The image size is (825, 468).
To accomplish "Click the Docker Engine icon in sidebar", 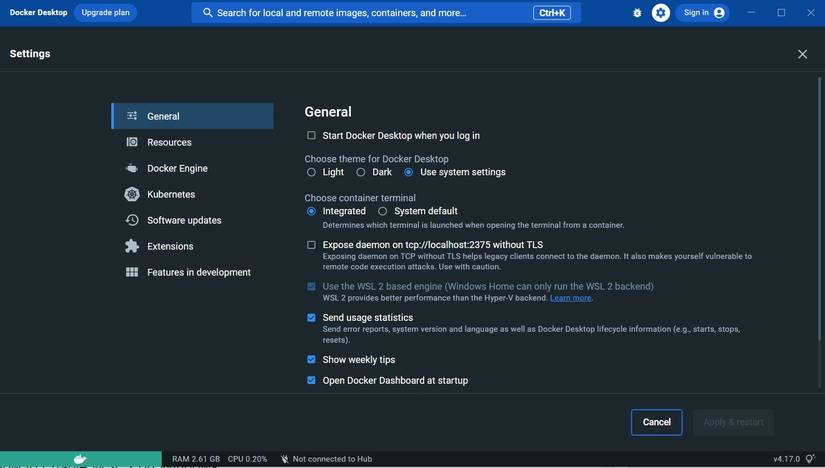I will coord(132,168).
